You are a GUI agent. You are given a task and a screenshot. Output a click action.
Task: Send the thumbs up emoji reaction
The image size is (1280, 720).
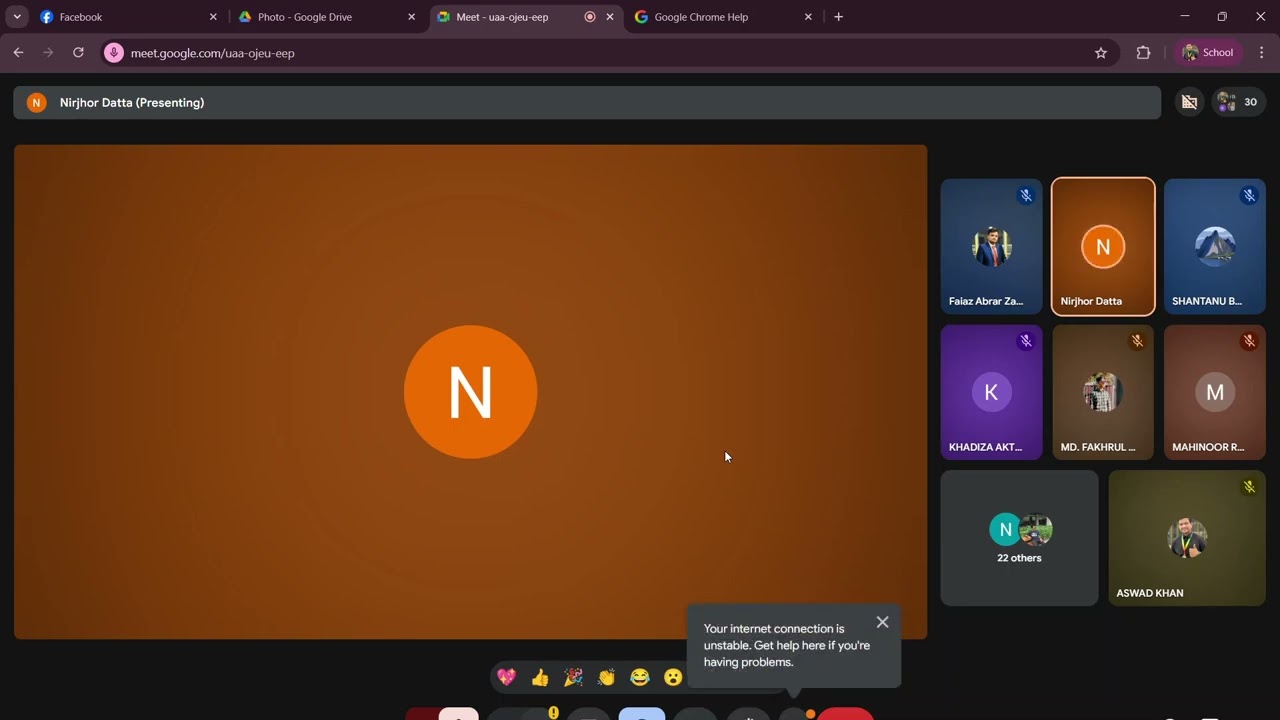[540, 678]
